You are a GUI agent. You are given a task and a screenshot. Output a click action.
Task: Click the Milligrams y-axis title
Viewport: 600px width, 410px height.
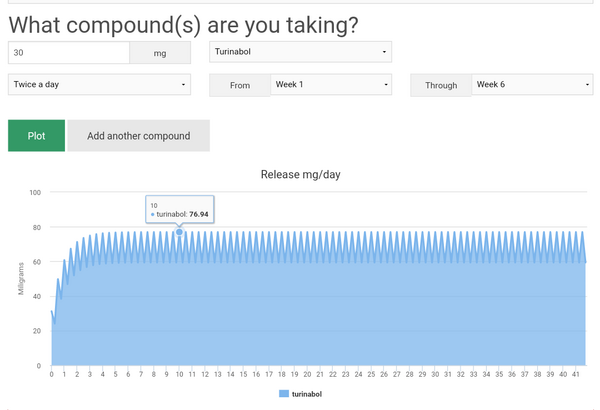click(x=20, y=278)
